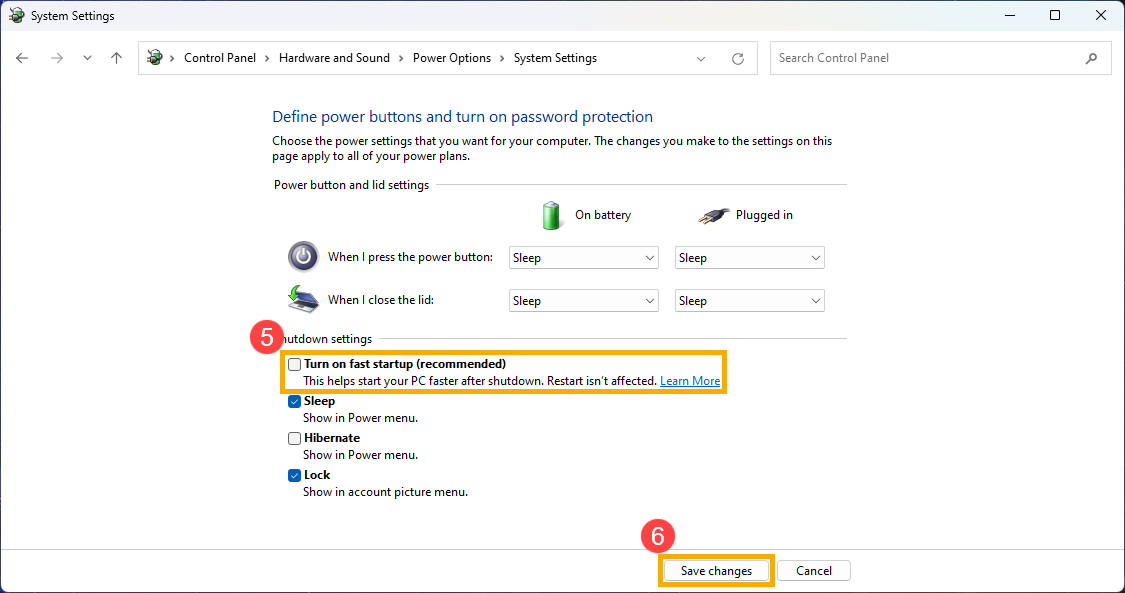This screenshot has width=1125, height=593.
Task: Click the Refresh icon in address bar
Action: click(x=738, y=58)
